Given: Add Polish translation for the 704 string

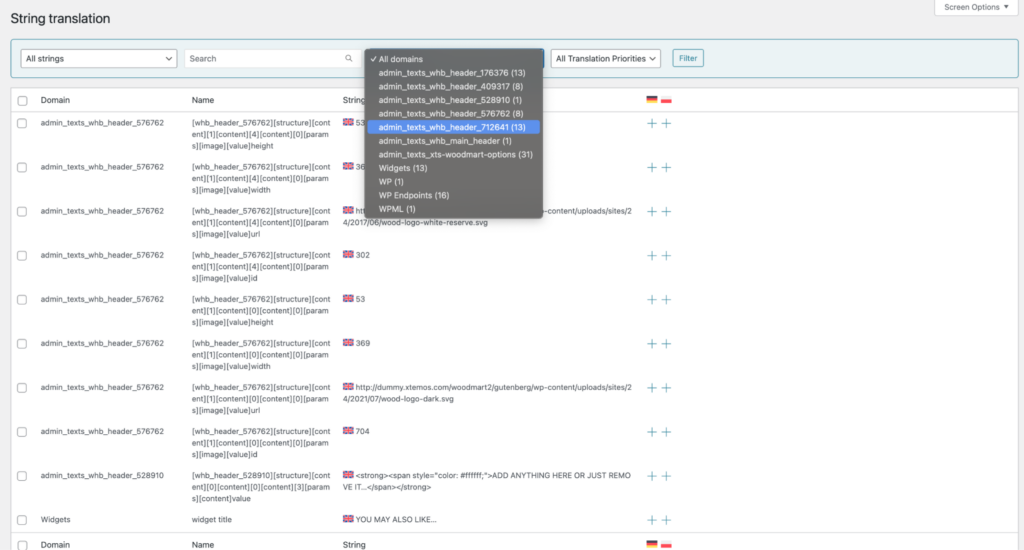Looking at the screenshot, I should coord(666,432).
